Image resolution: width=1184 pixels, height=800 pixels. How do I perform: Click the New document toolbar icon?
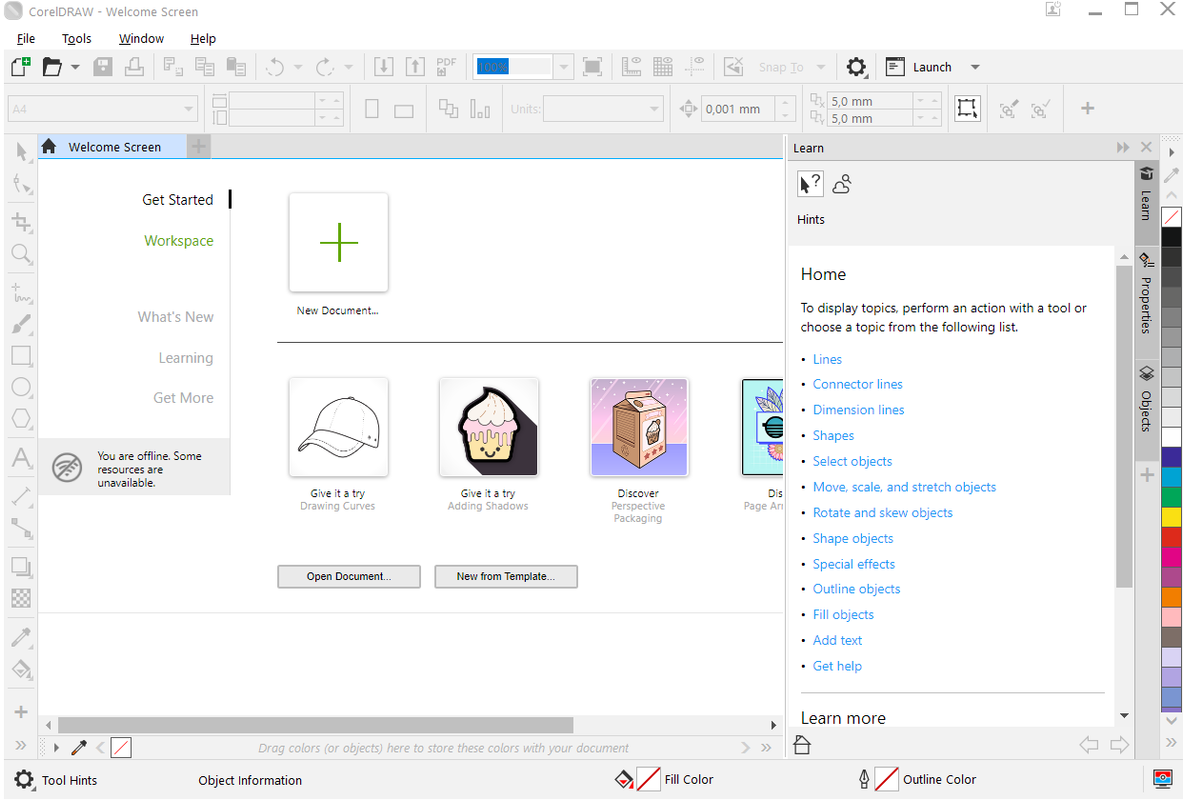[21, 66]
